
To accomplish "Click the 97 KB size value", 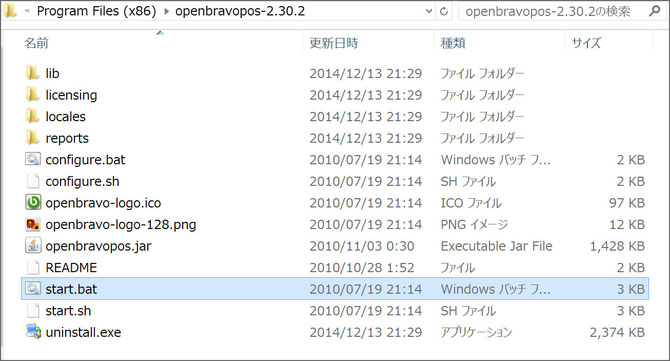I will [627, 203].
